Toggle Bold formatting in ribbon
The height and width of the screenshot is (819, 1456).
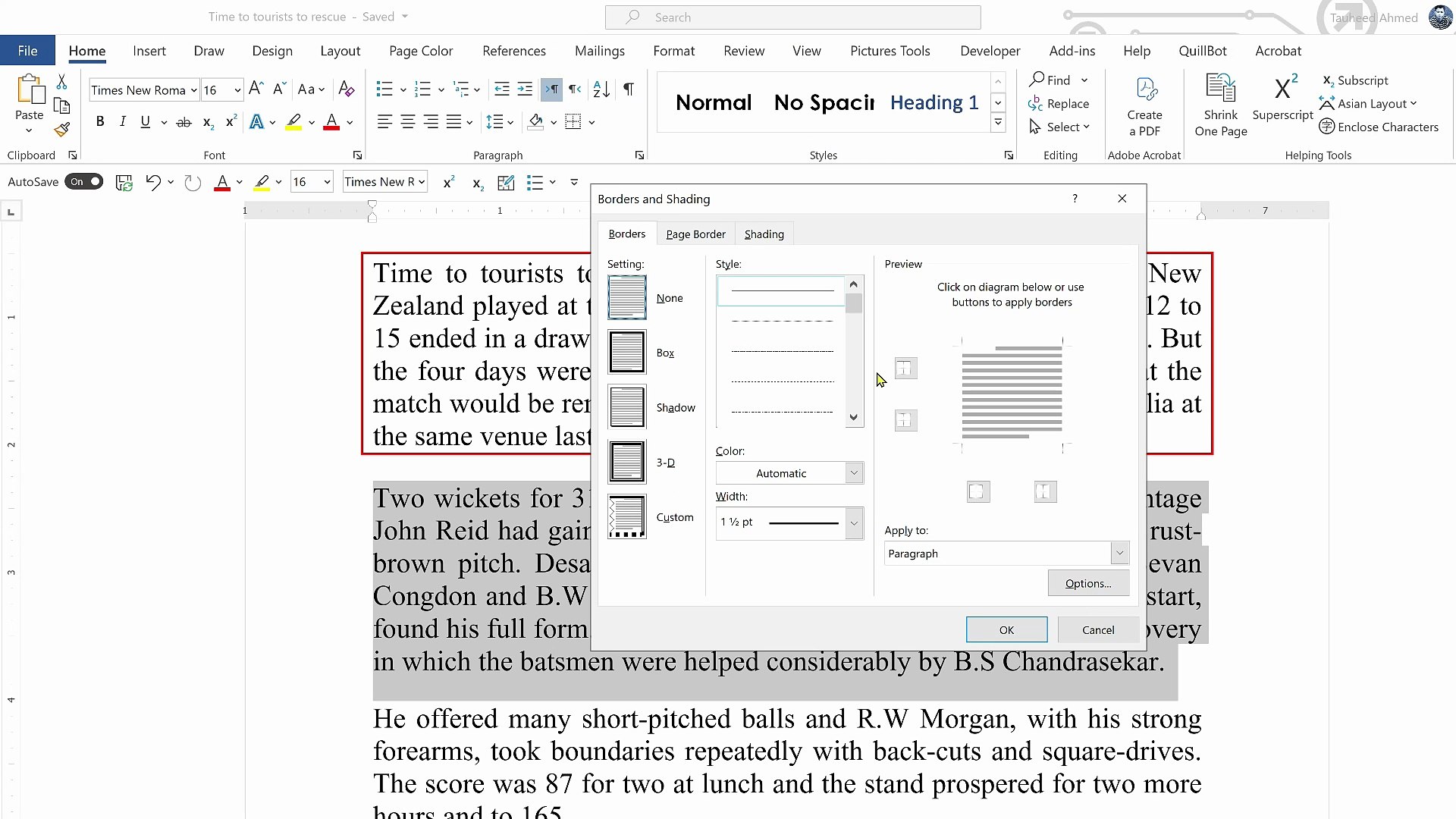[99, 121]
